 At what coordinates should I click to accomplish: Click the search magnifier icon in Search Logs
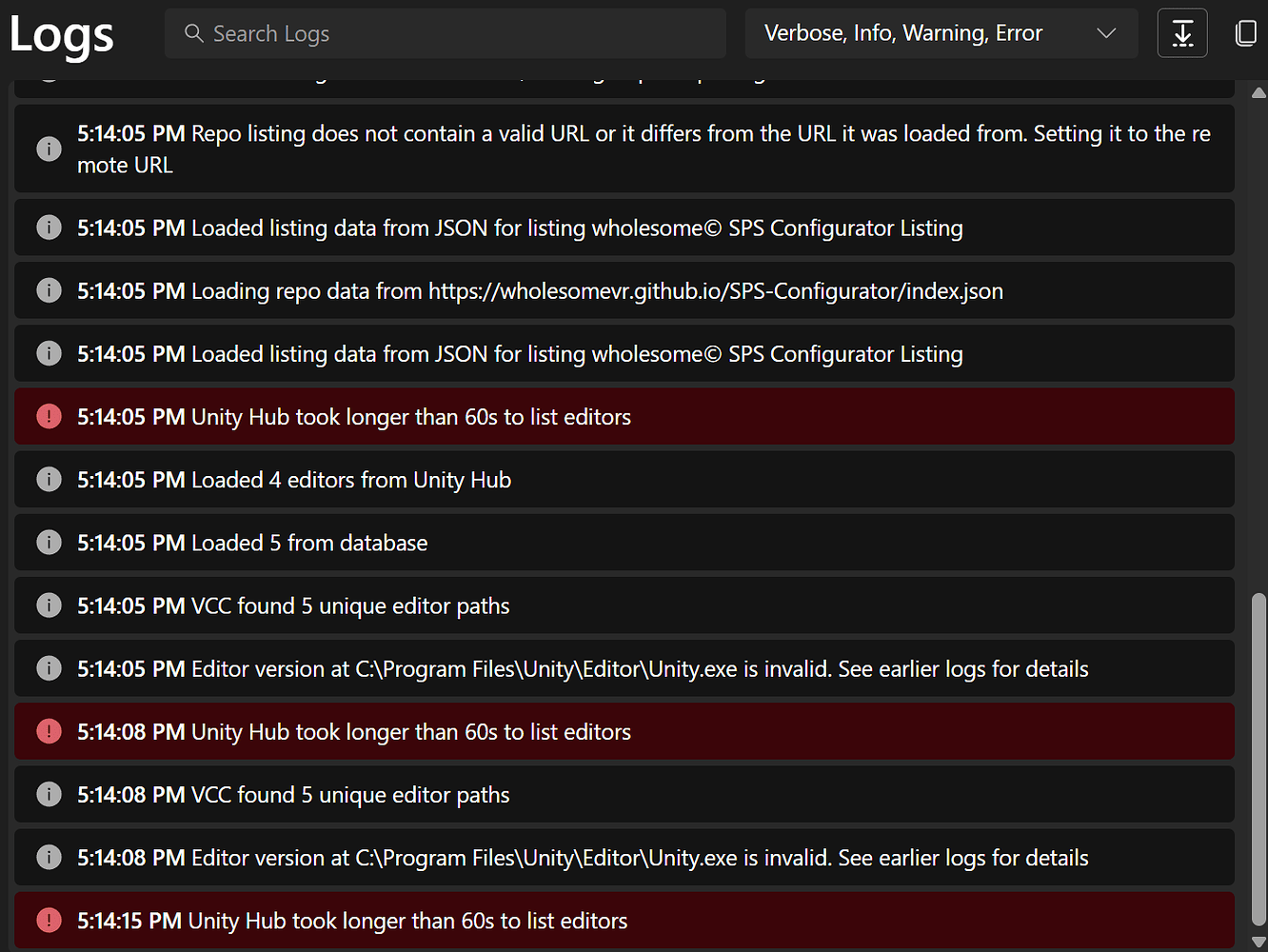194,33
